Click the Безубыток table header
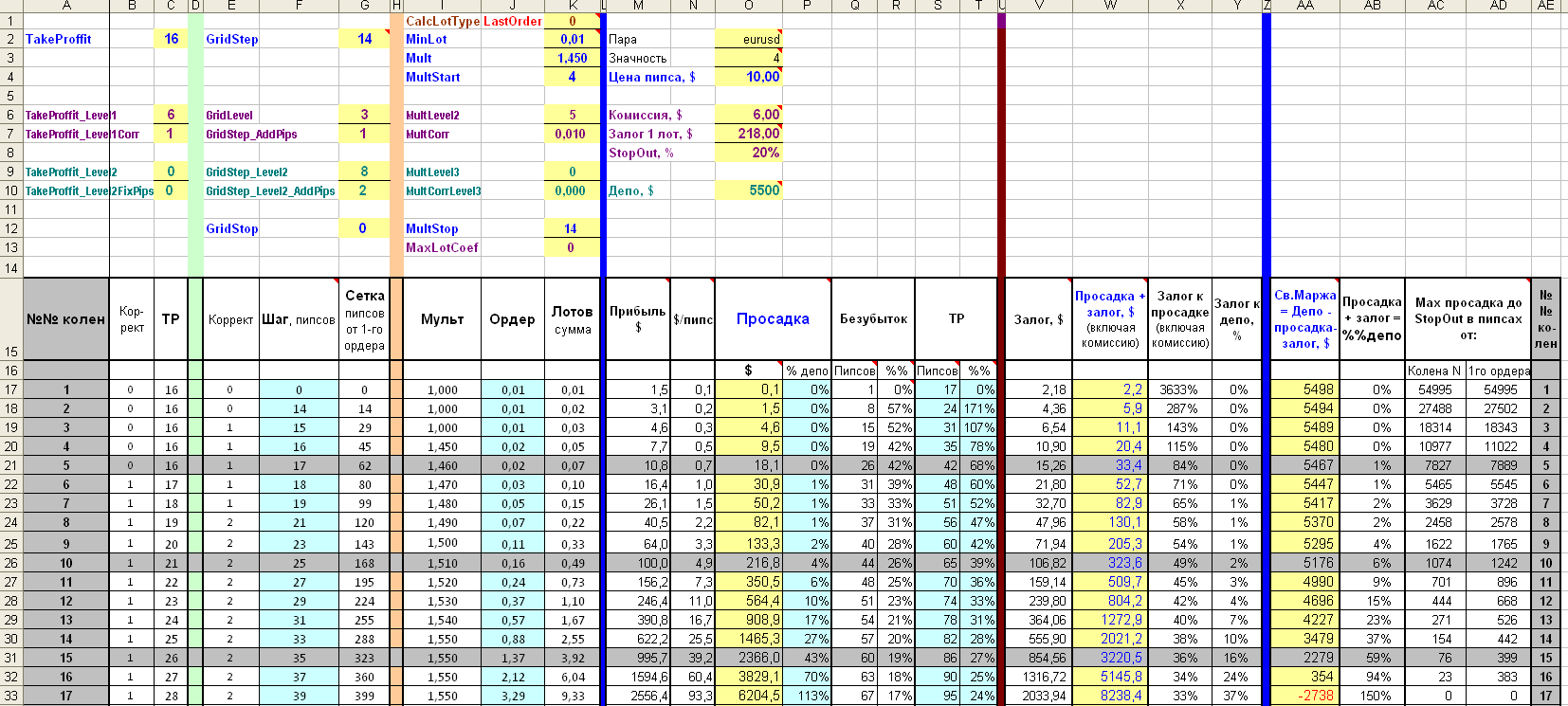 (x=873, y=318)
